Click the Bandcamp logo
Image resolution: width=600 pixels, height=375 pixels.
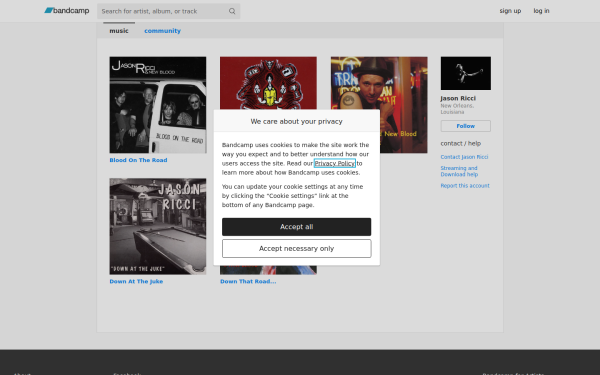click(x=67, y=11)
